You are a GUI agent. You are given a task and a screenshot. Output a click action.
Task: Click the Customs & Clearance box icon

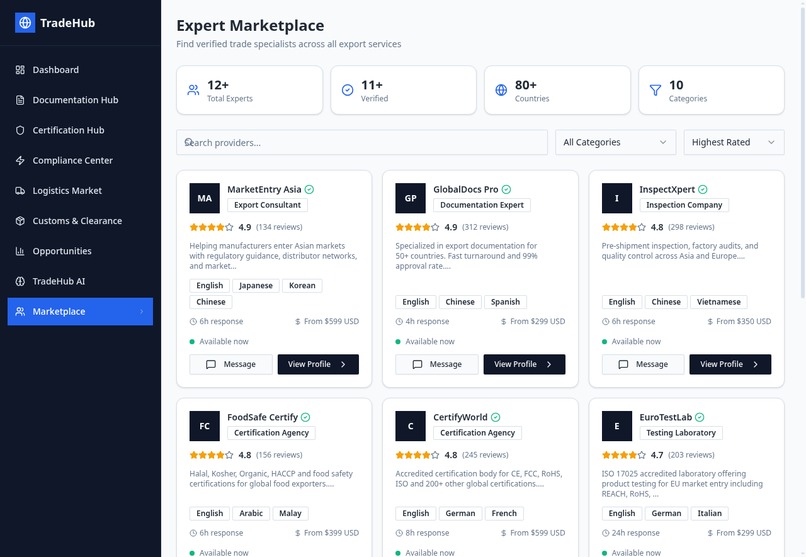(x=20, y=221)
